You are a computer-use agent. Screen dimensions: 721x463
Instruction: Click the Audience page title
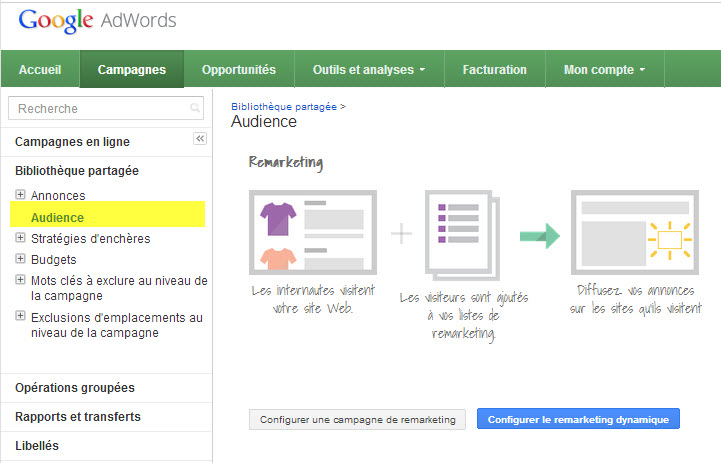pyautogui.click(x=264, y=121)
